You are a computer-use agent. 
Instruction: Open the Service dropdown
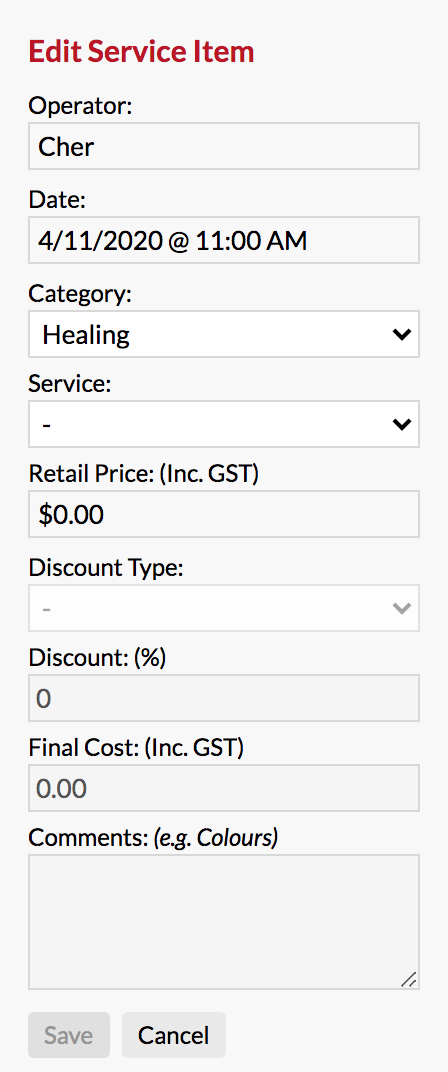click(224, 424)
